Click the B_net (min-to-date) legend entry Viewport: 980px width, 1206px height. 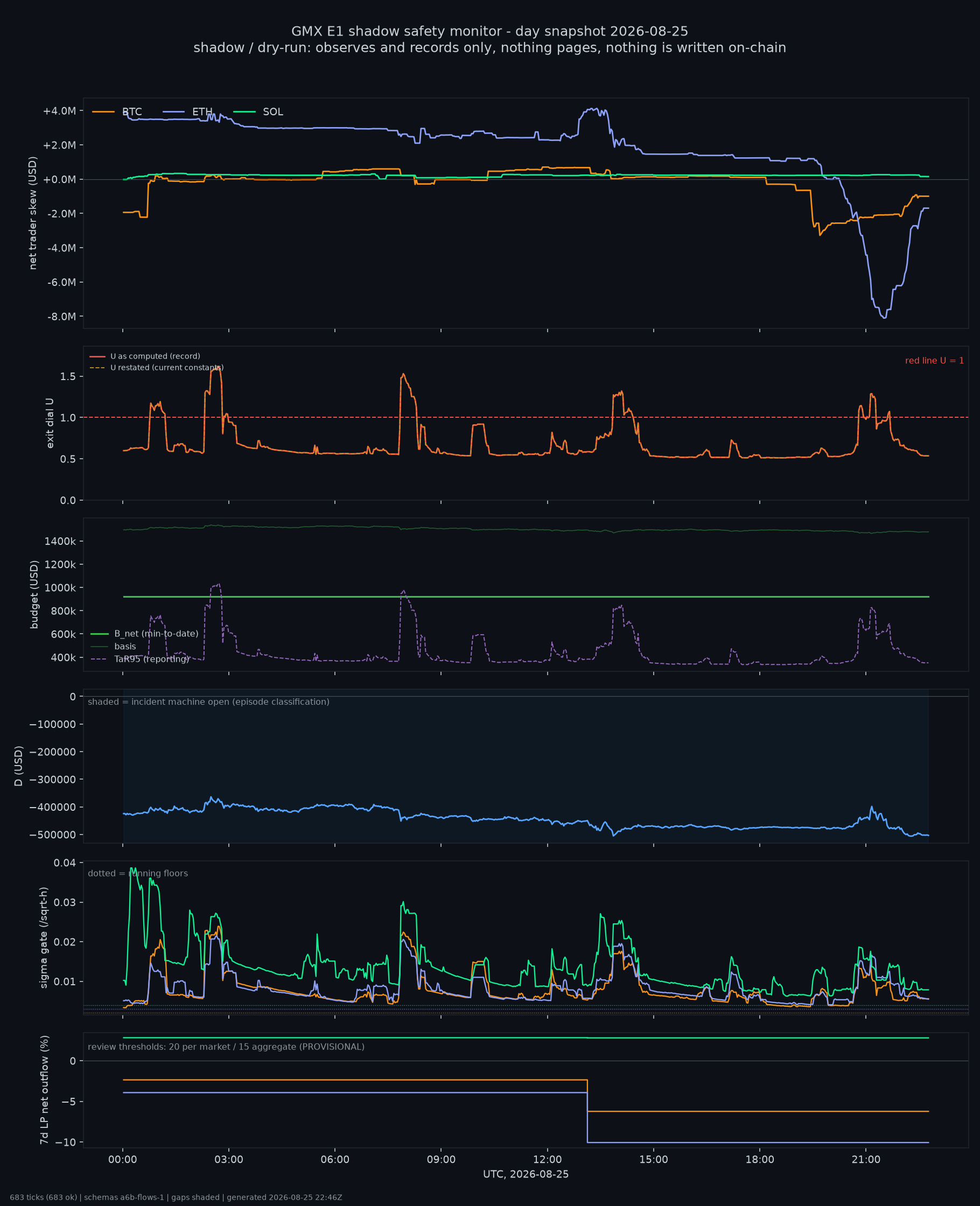click(x=144, y=634)
